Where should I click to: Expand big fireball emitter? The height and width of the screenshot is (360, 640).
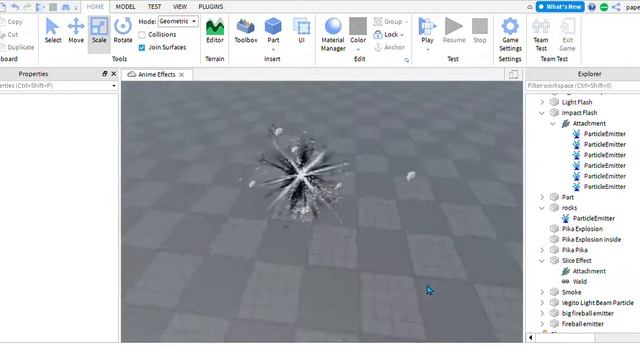coord(542,313)
